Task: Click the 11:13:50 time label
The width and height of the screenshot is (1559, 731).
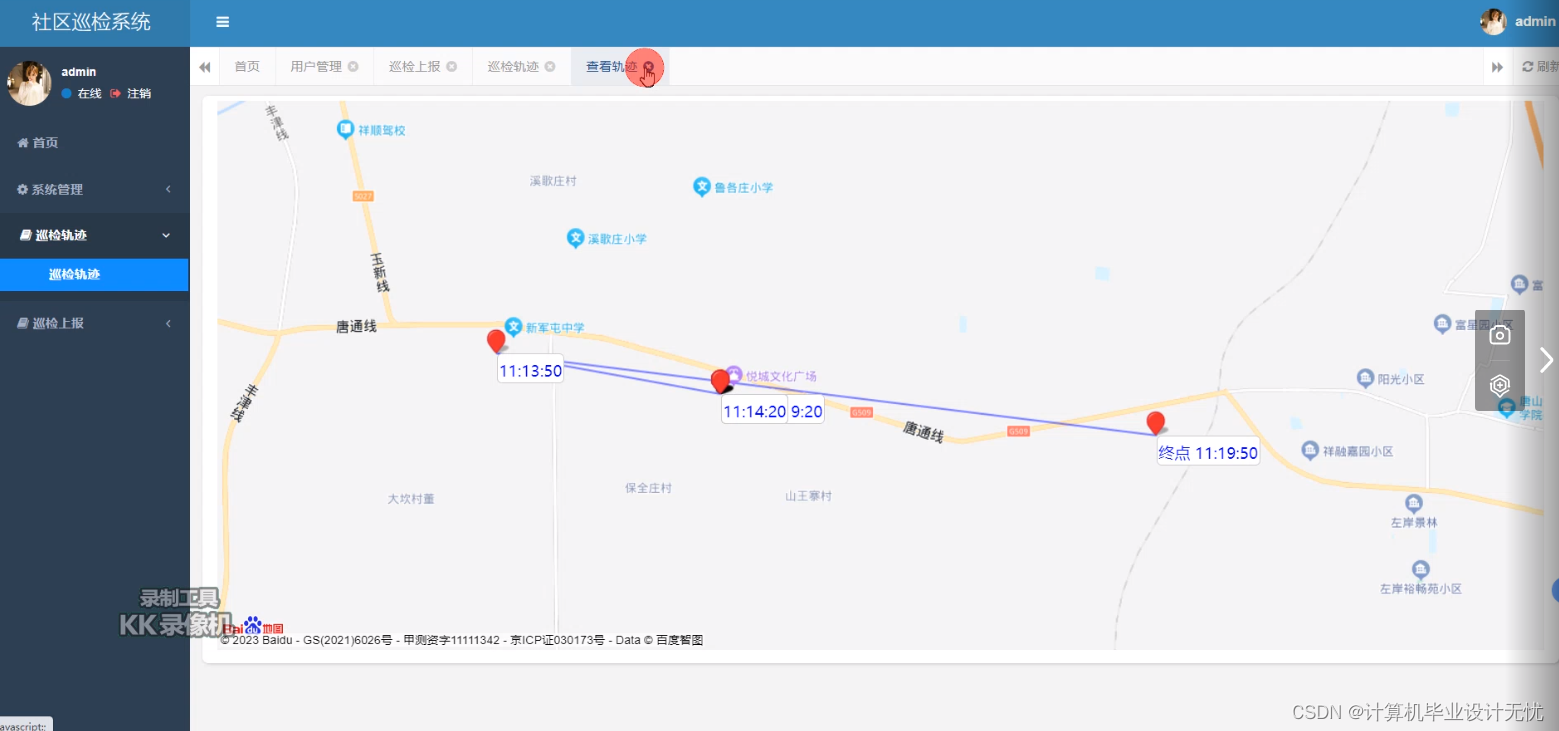Action: pos(531,371)
